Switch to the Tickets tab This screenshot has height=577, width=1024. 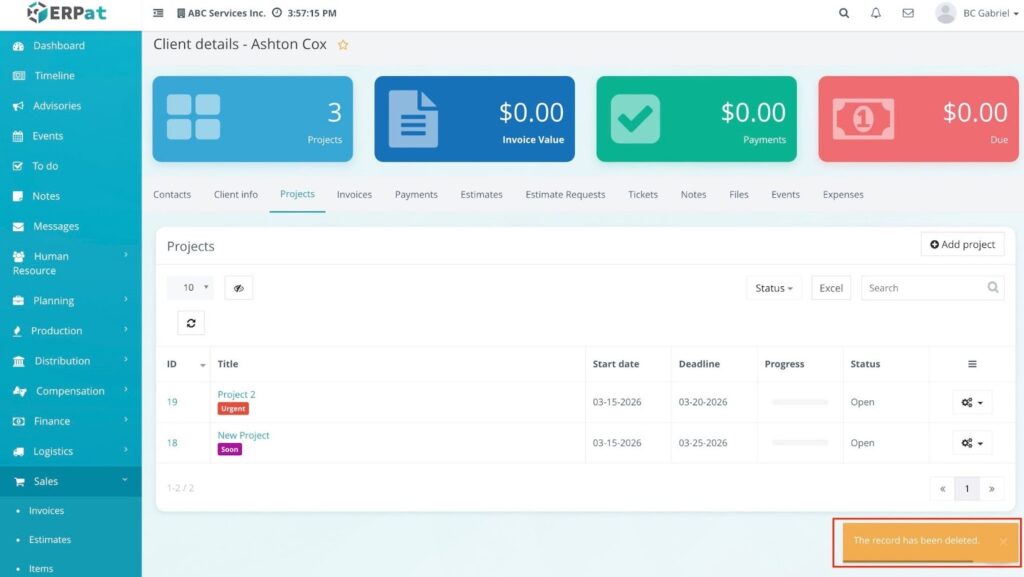coord(642,194)
